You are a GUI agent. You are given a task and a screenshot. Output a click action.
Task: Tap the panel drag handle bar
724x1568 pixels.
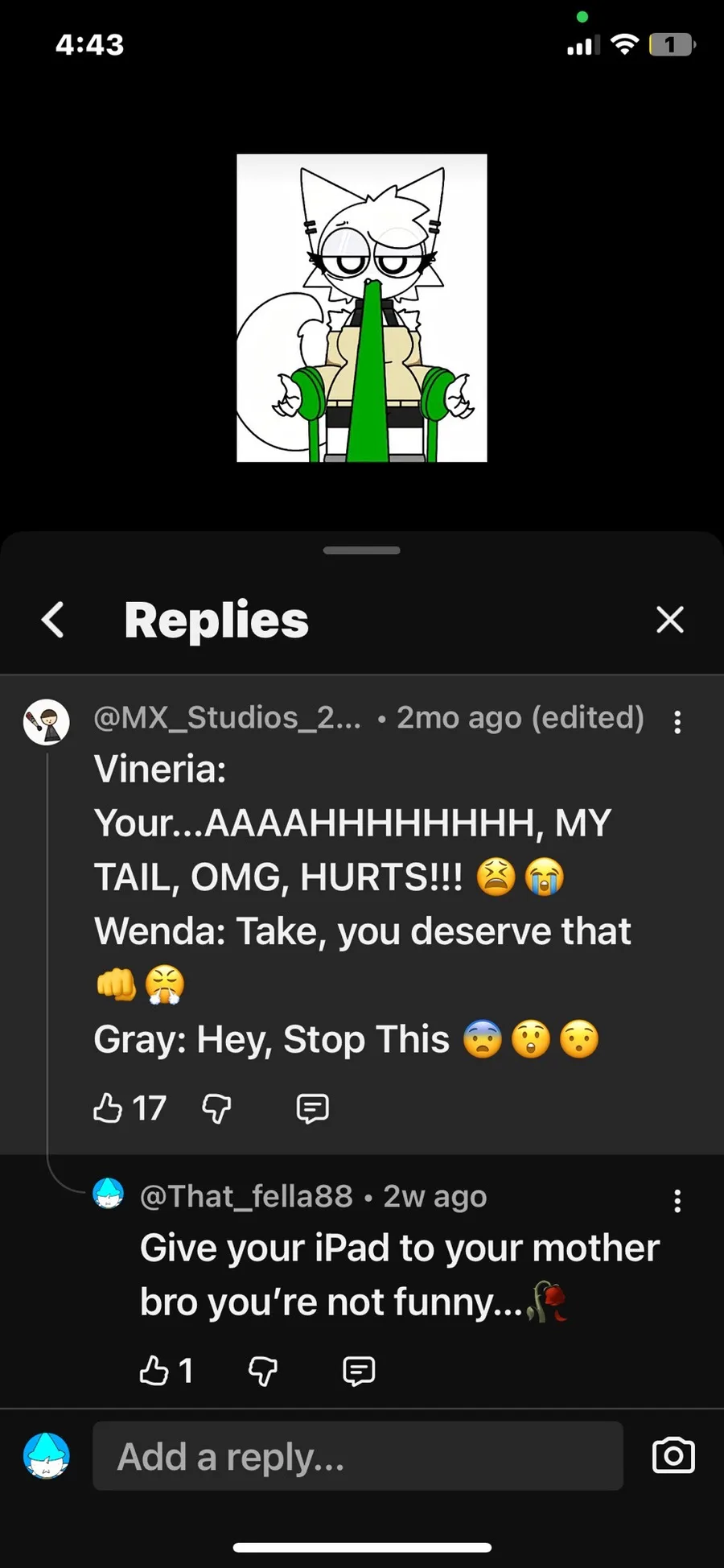click(362, 551)
